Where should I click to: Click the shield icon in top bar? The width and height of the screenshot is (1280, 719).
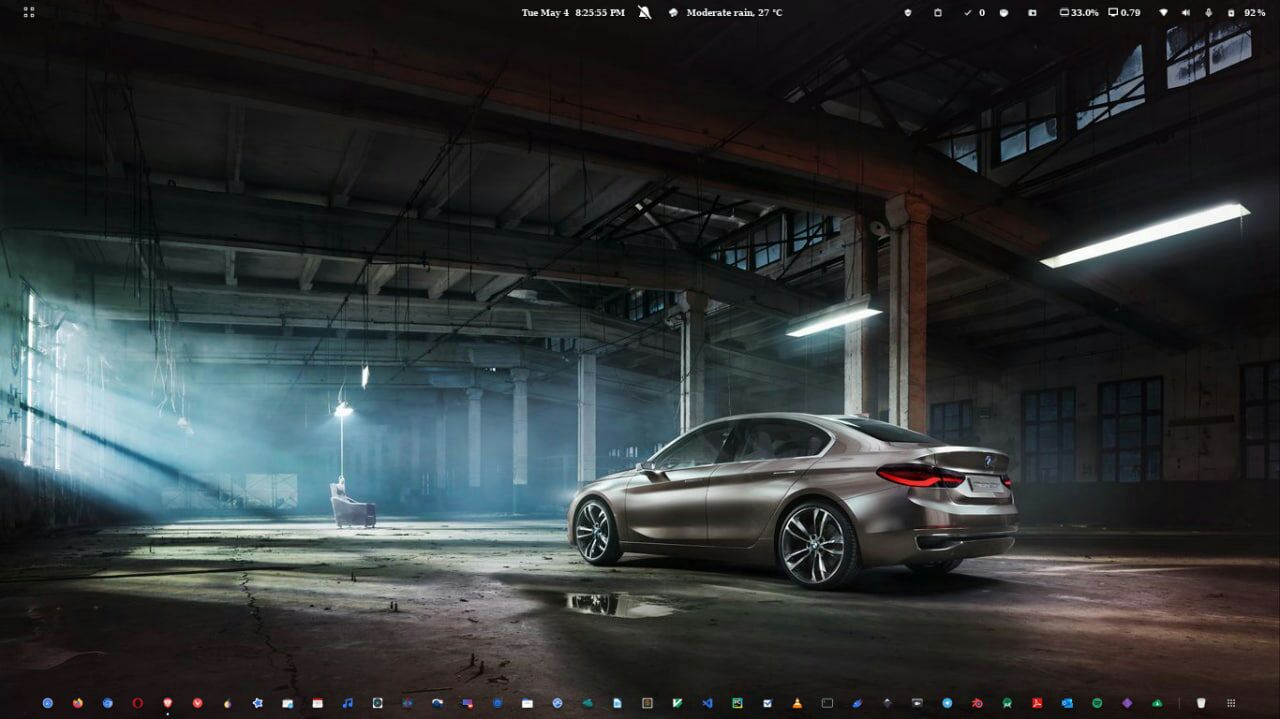[907, 12]
